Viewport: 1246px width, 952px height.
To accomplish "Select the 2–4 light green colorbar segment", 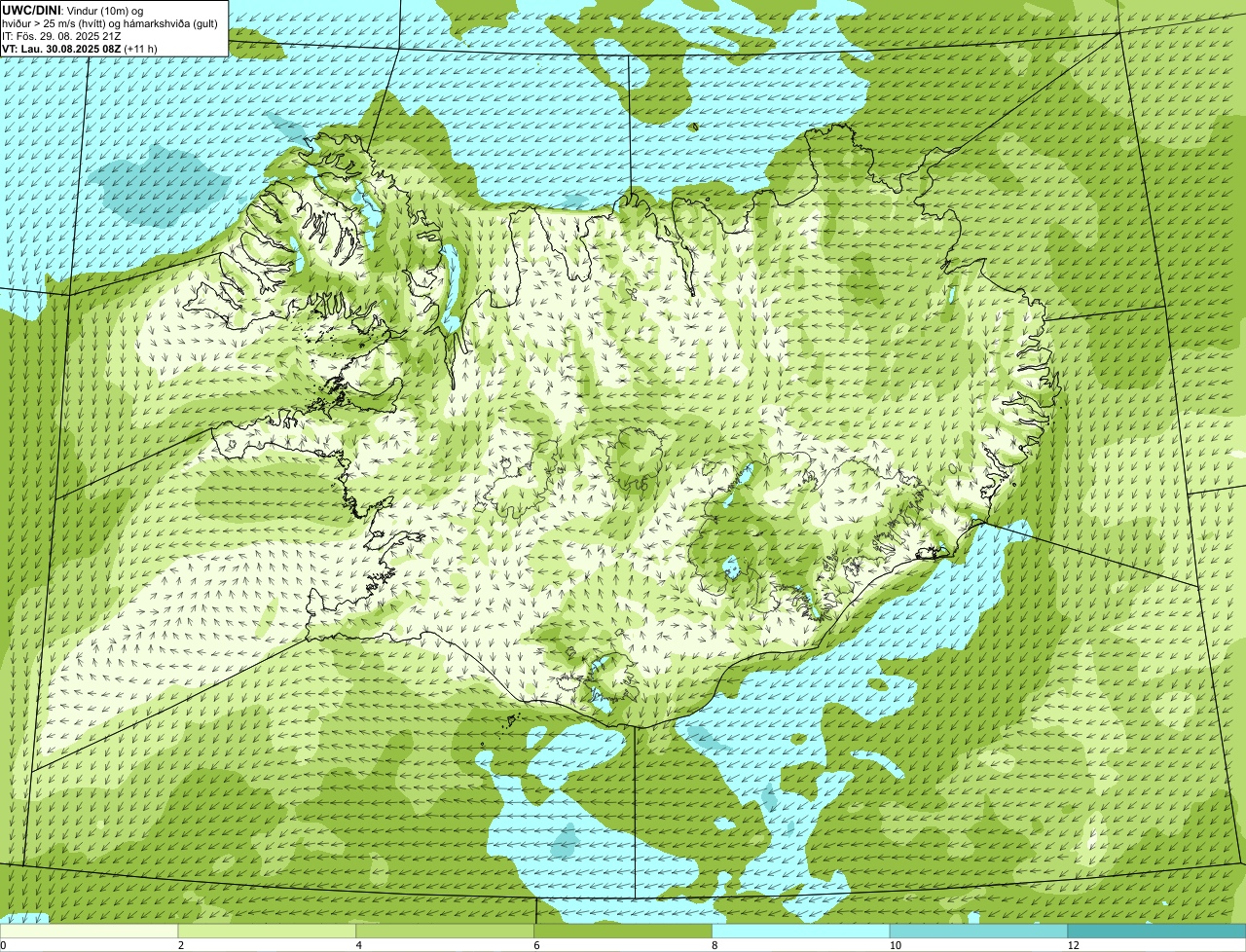I will pos(268,932).
